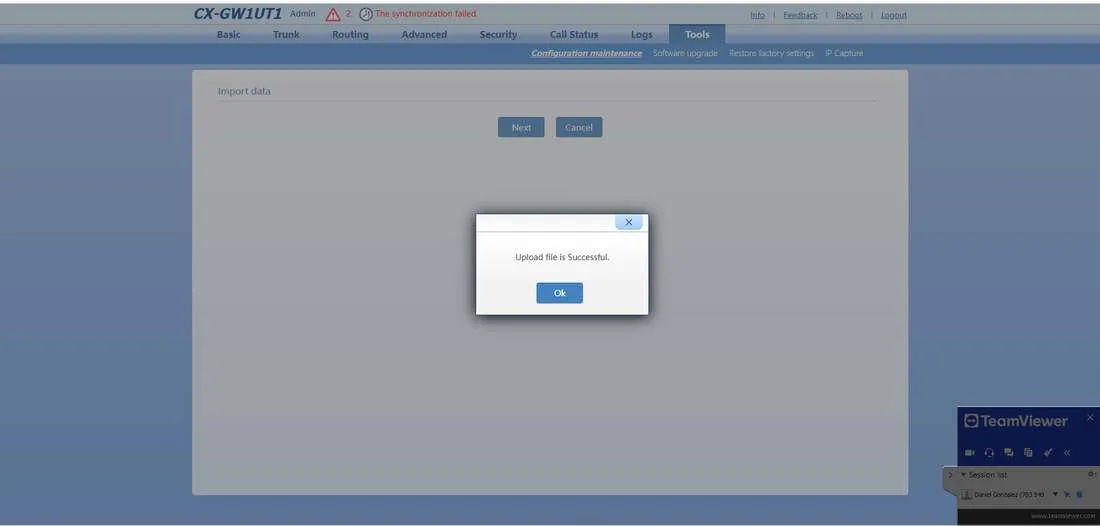The image size is (1100, 526).
Task: View the Call Status tab
Action: click(574, 34)
